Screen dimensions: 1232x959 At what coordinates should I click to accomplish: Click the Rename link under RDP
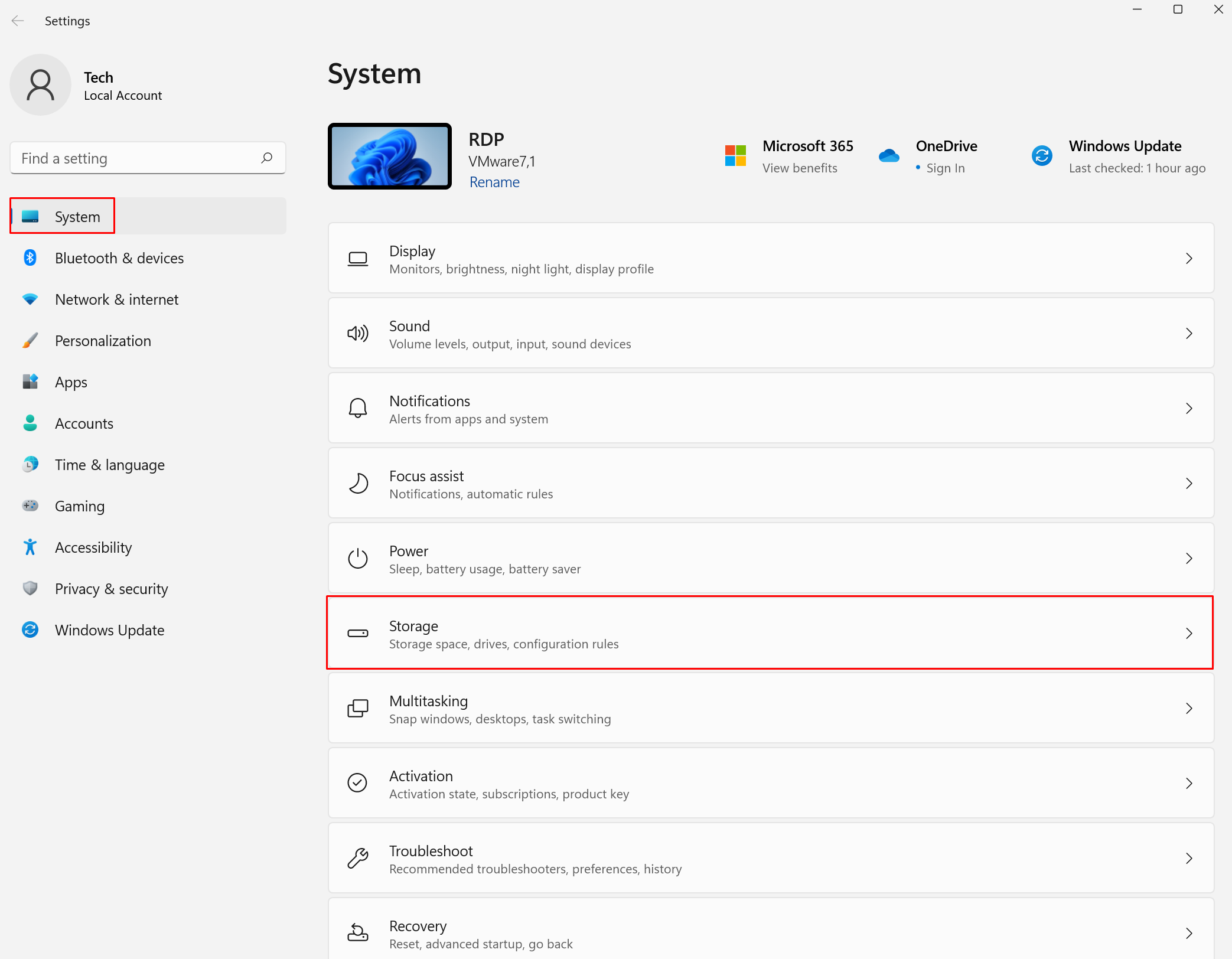pos(494,182)
